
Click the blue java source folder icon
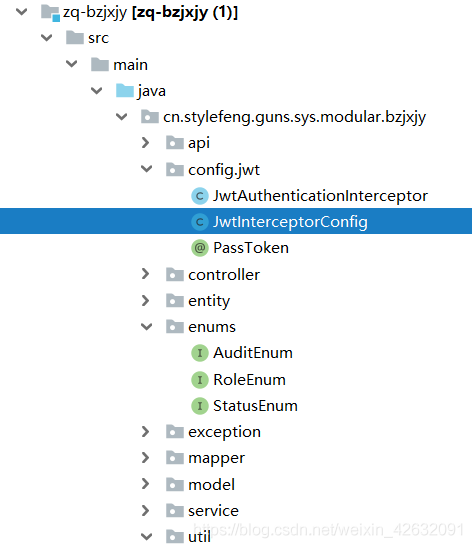[x=125, y=91]
